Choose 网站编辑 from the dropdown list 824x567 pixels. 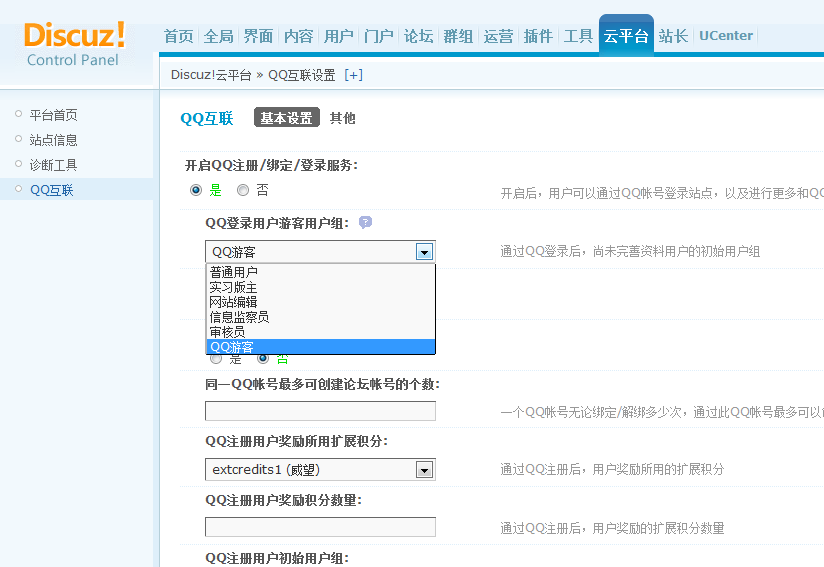click(x=321, y=302)
